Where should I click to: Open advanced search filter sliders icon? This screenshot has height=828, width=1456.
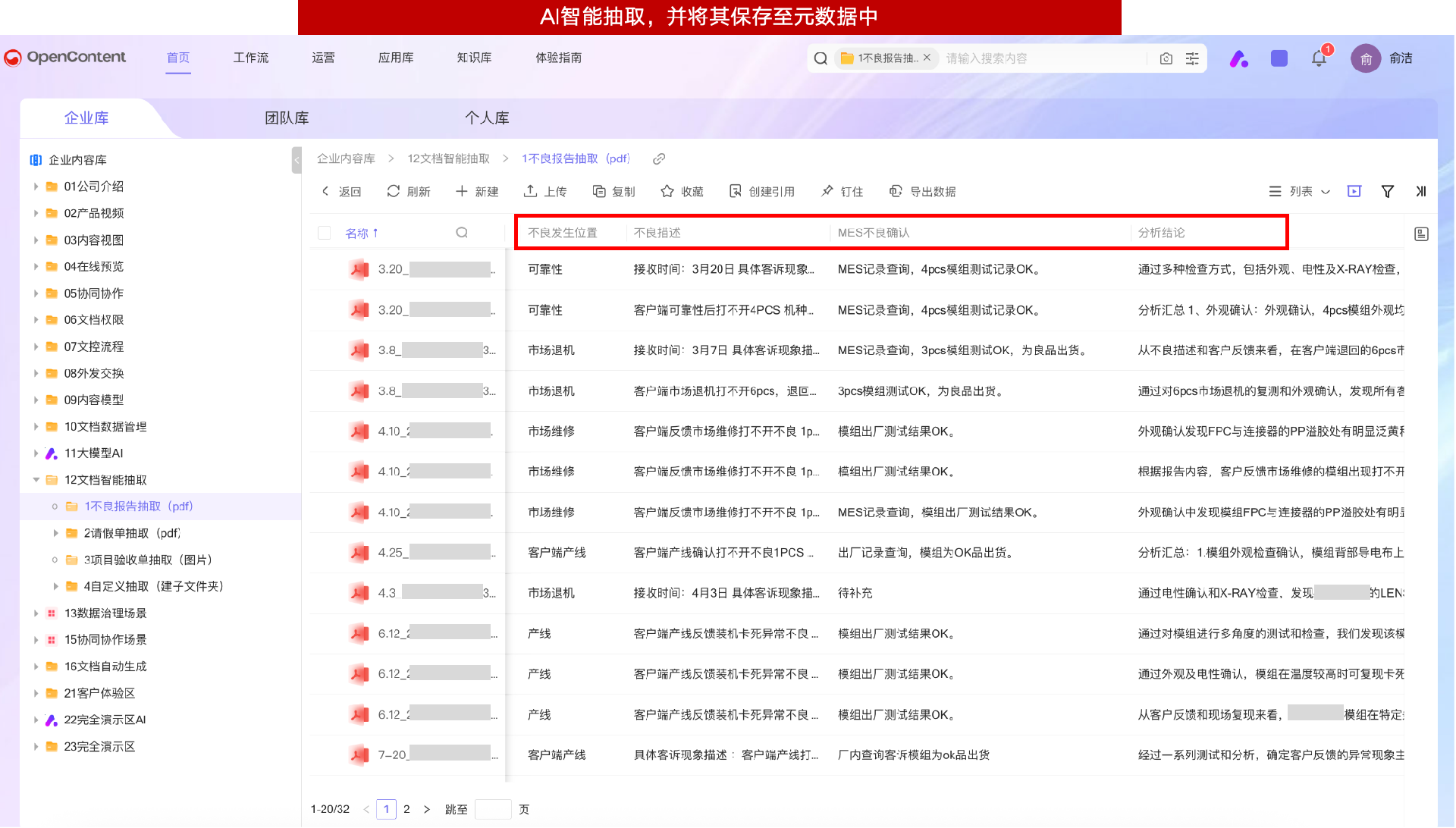[x=1192, y=58]
